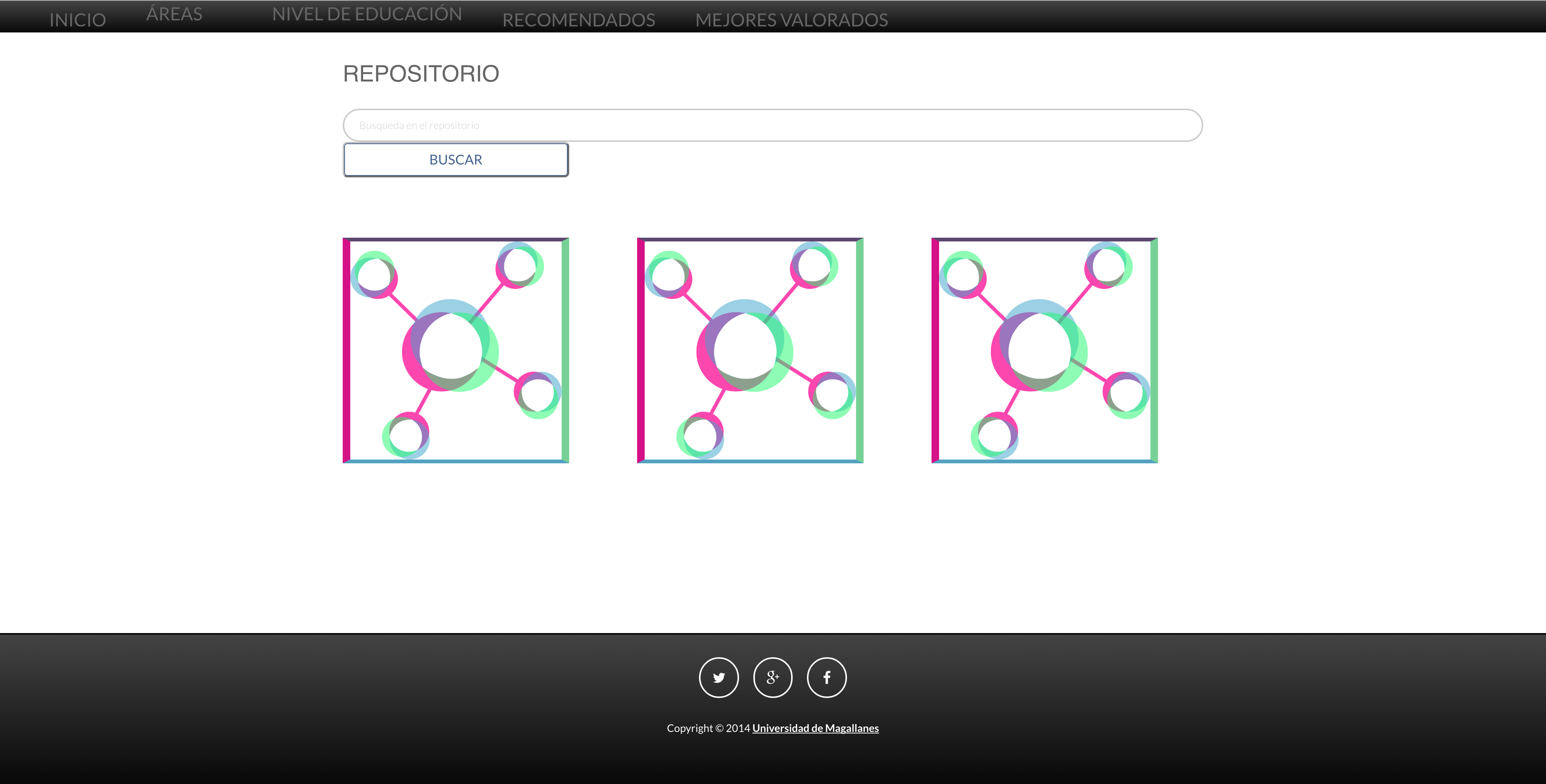Open the NIVEL DE EDUCACIÓN menu
This screenshot has height=784, width=1546.
tap(367, 14)
